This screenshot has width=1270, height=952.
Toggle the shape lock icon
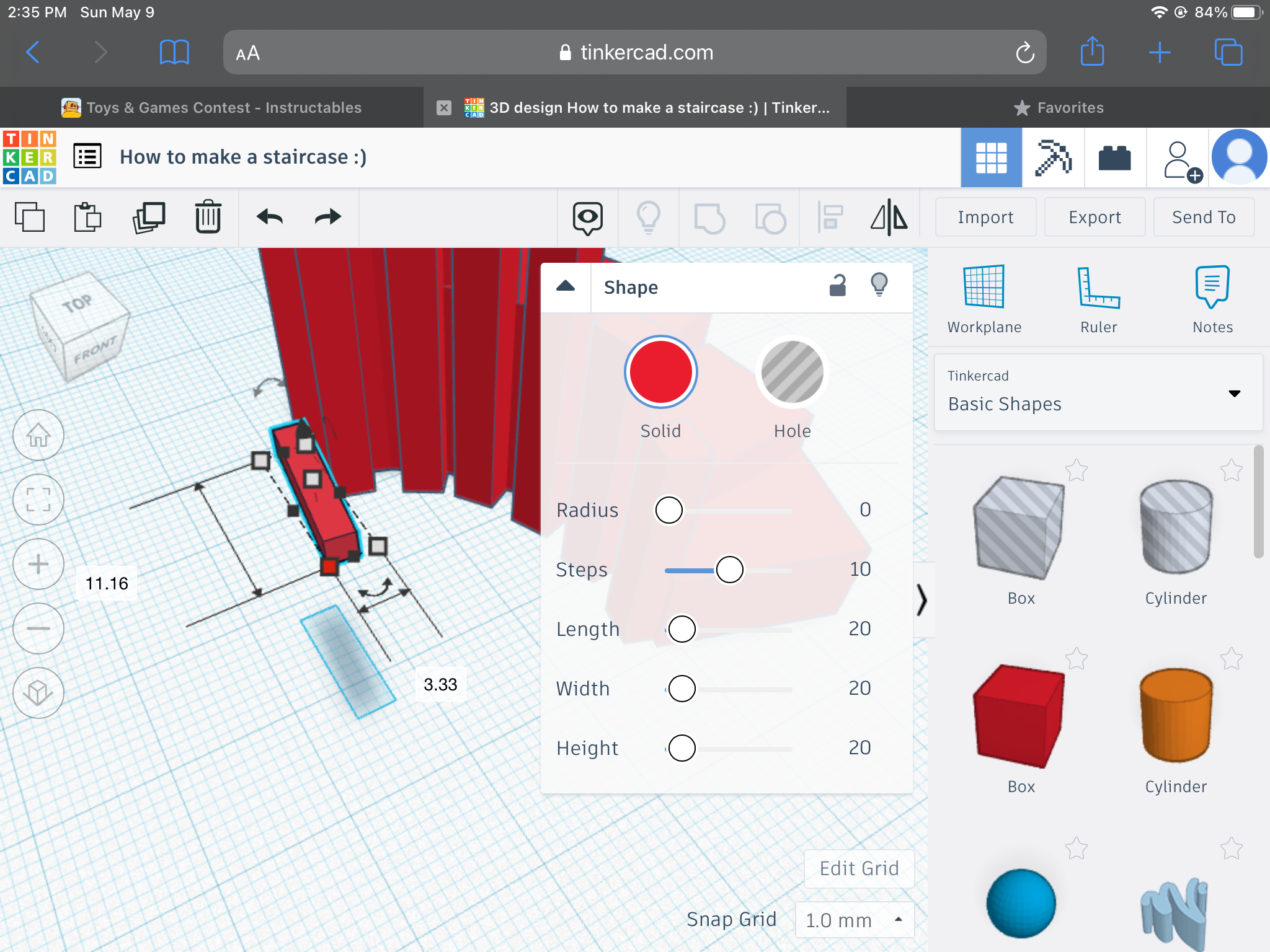tap(838, 286)
